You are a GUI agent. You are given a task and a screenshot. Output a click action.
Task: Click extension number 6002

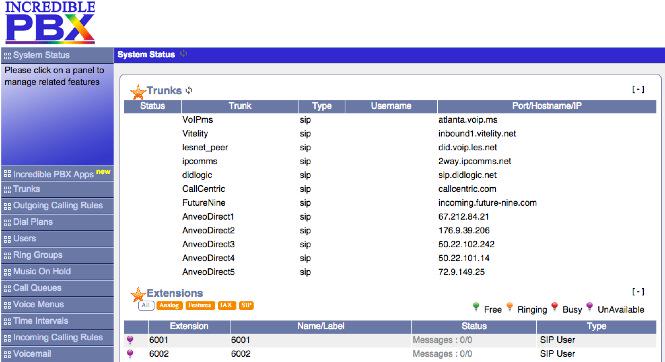point(159,354)
